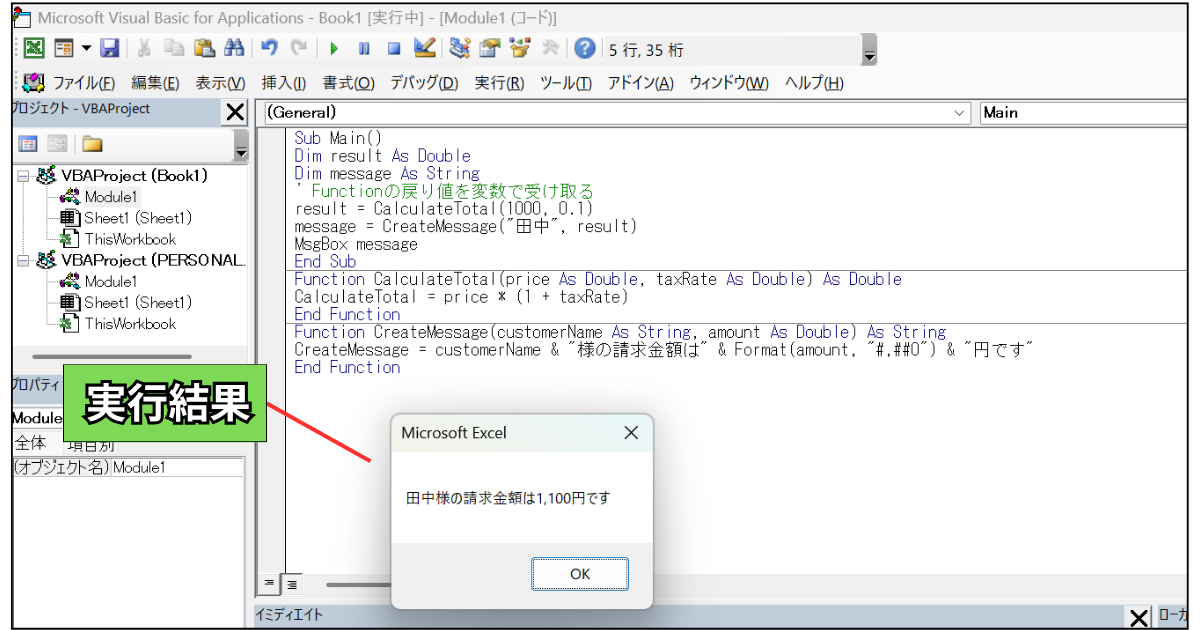The width and height of the screenshot is (1200, 630).
Task: Click the MsgBox message code line
Action: pyautogui.click(x=355, y=244)
